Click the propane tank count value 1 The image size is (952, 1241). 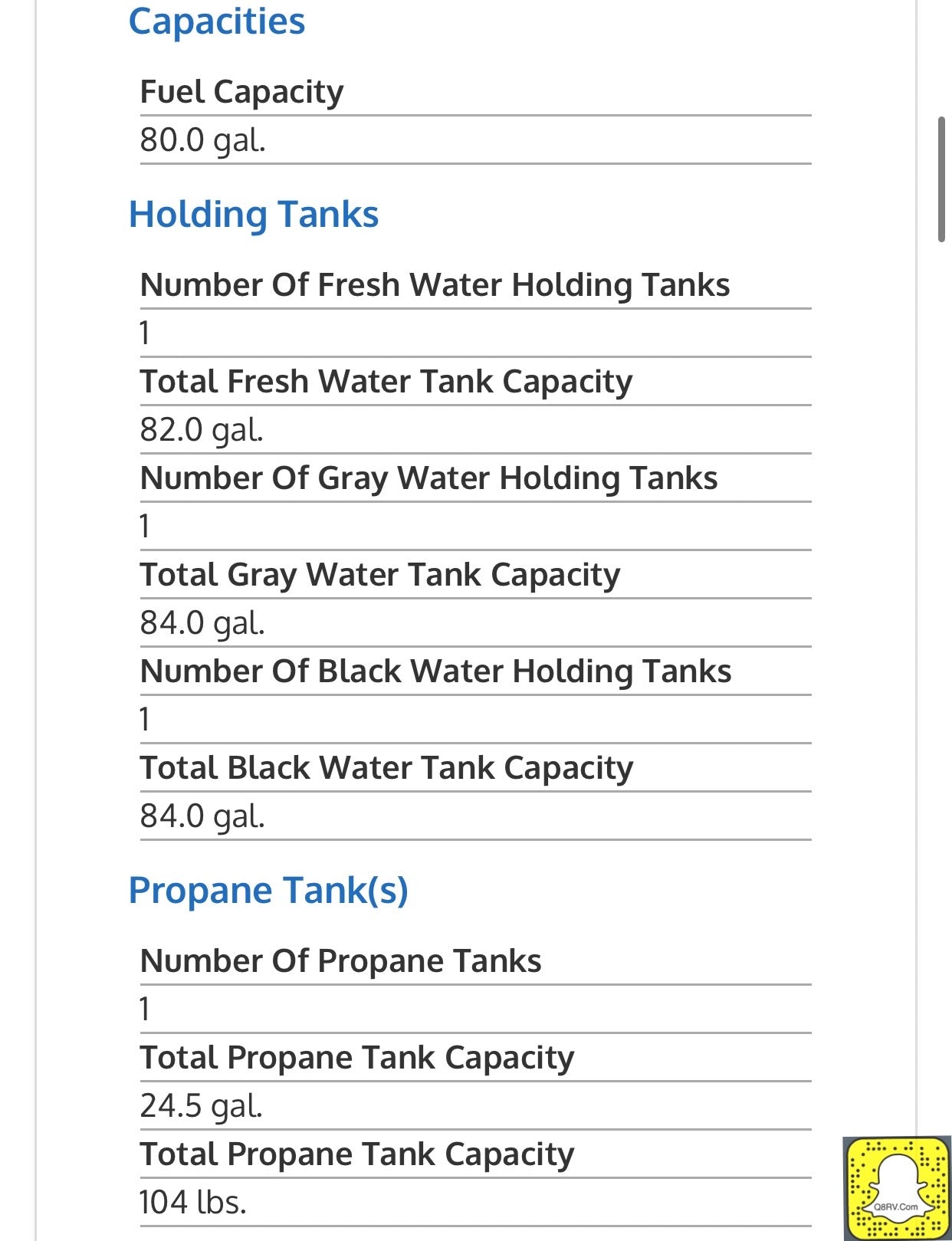(145, 1010)
